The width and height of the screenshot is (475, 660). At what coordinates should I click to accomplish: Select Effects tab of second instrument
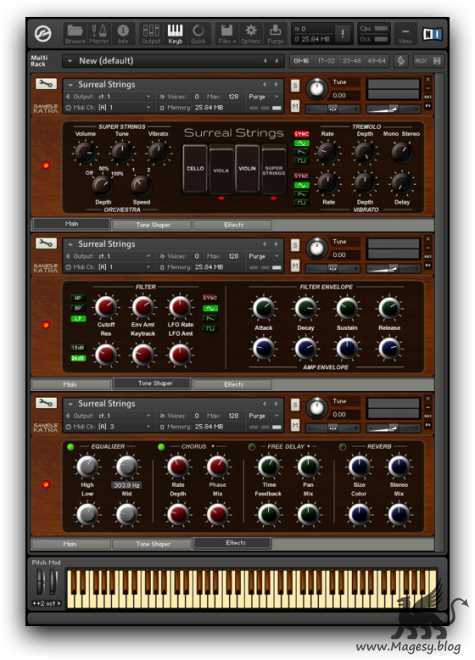click(x=233, y=384)
